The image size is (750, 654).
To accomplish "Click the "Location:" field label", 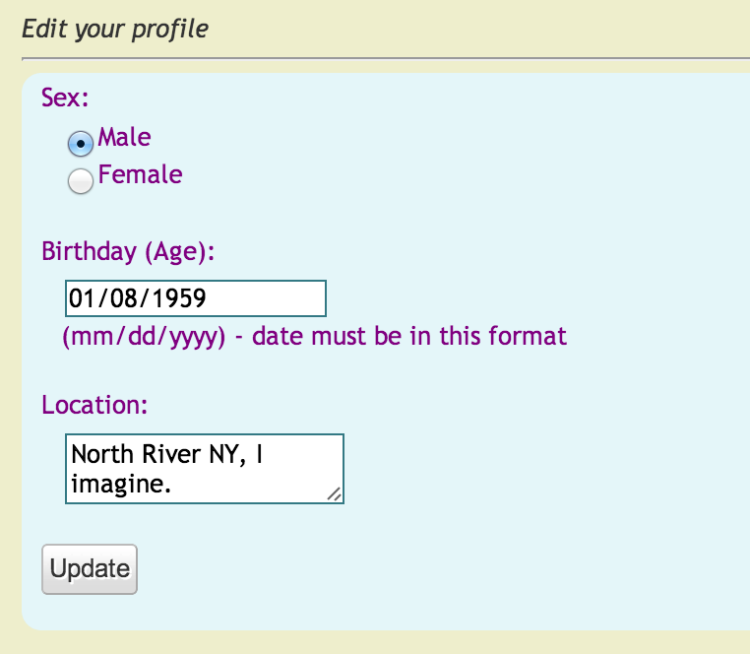I will click(x=95, y=405).
